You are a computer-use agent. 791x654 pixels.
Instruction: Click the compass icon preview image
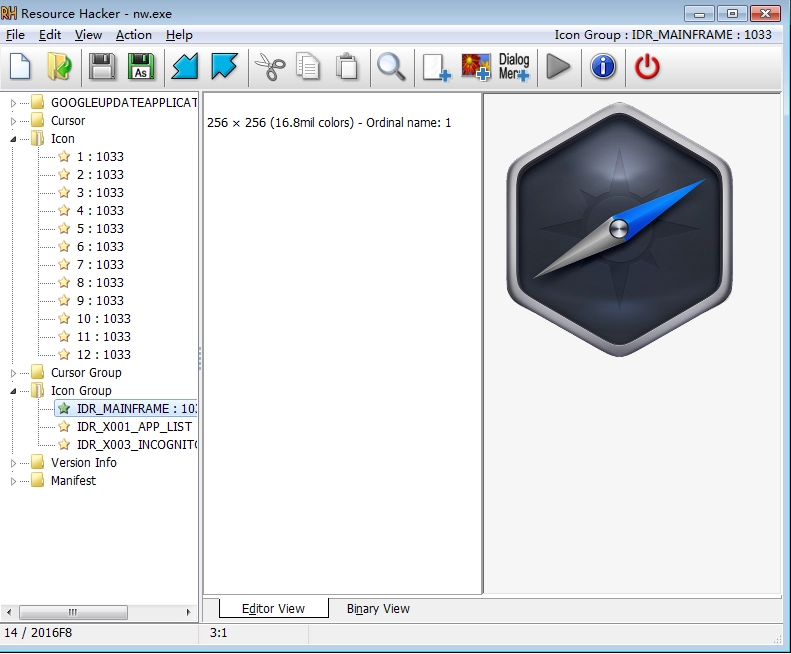pyautogui.click(x=619, y=229)
